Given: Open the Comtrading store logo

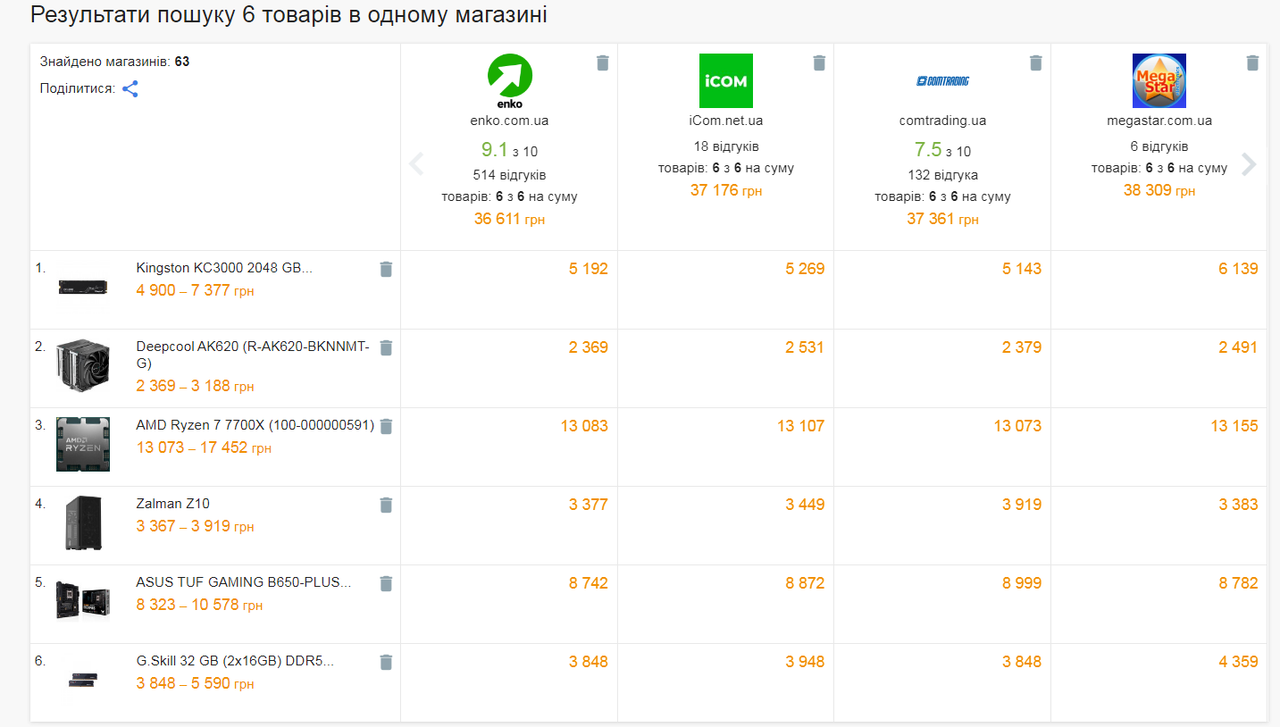Looking at the screenshot, I should point(943,81).
